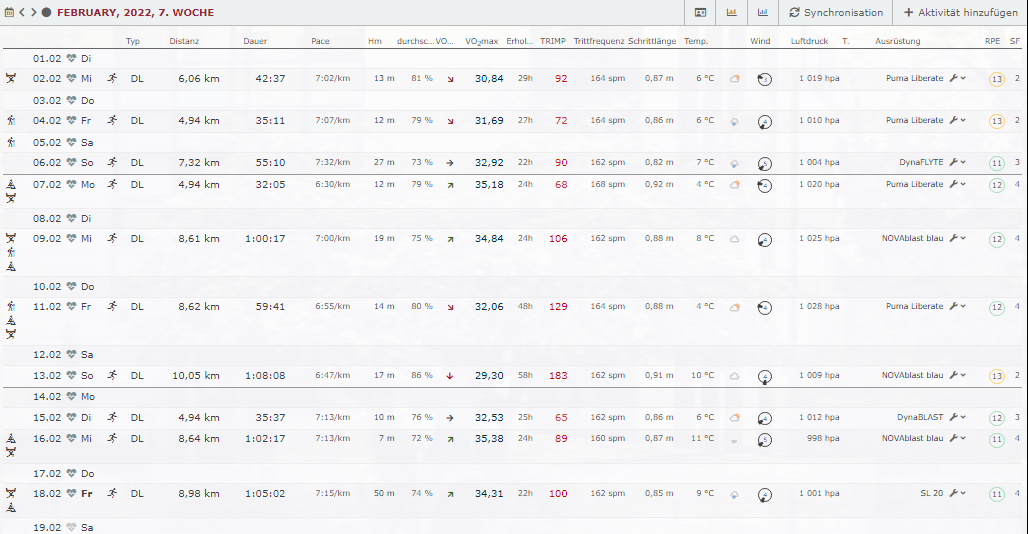Screen dimensions: 1028x534
Task: Click weather cloud icon on 09.02 row
Action: pyautogui.click(x=734, y=239)
